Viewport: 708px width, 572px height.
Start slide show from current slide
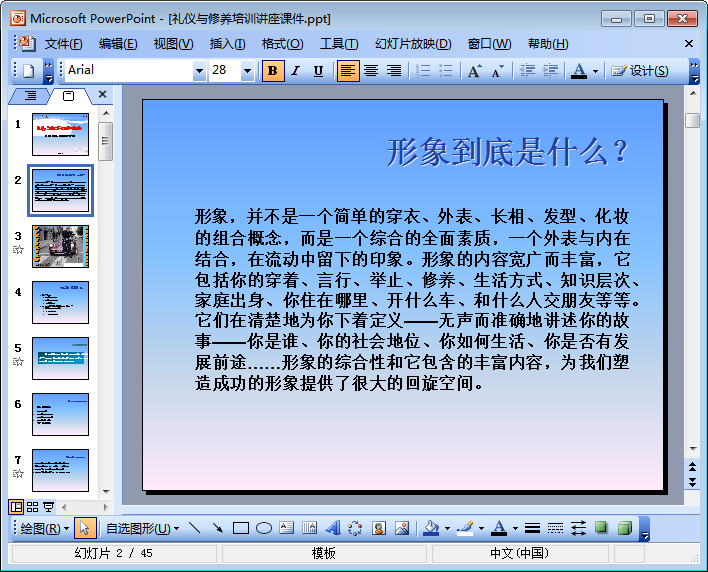point(48,507)
